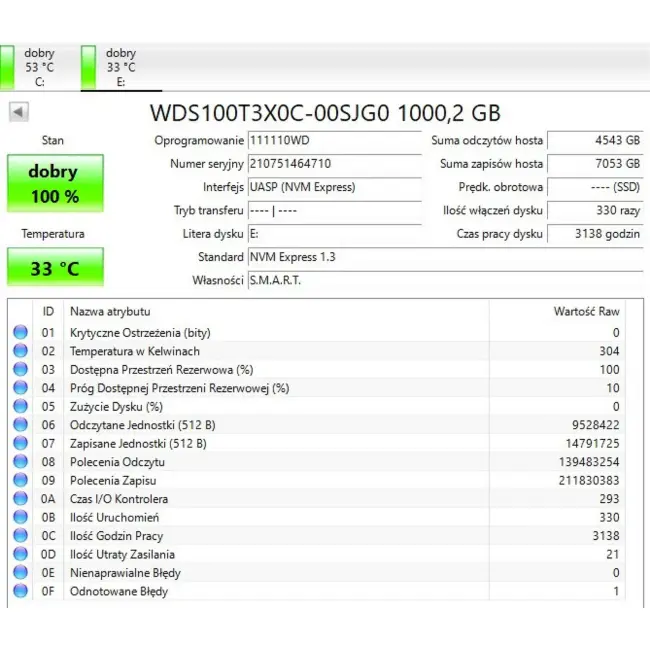Select the Polecenia Odczytu row
650x650 pixels.
pyautogui.click(x=317, y=462)
